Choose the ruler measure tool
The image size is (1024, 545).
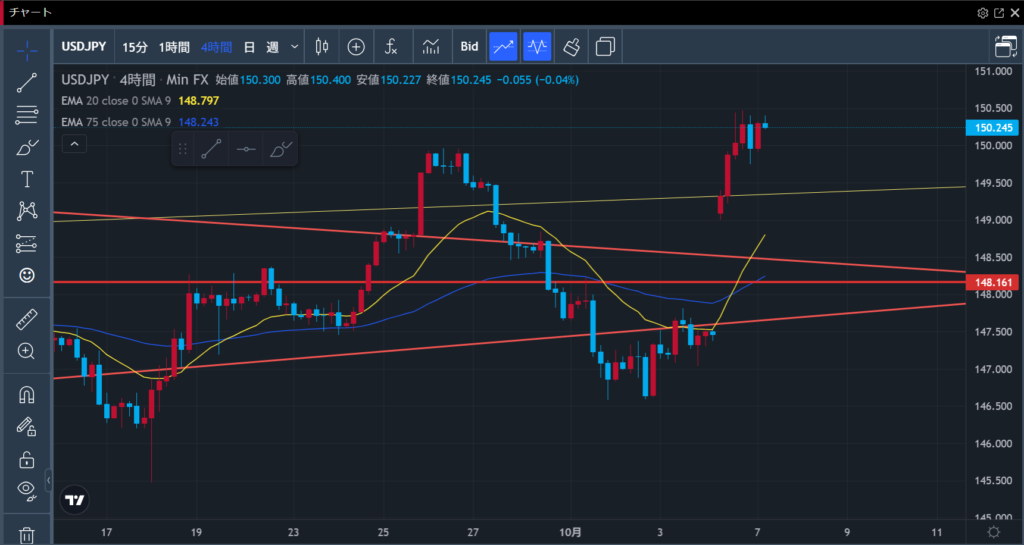27,320
